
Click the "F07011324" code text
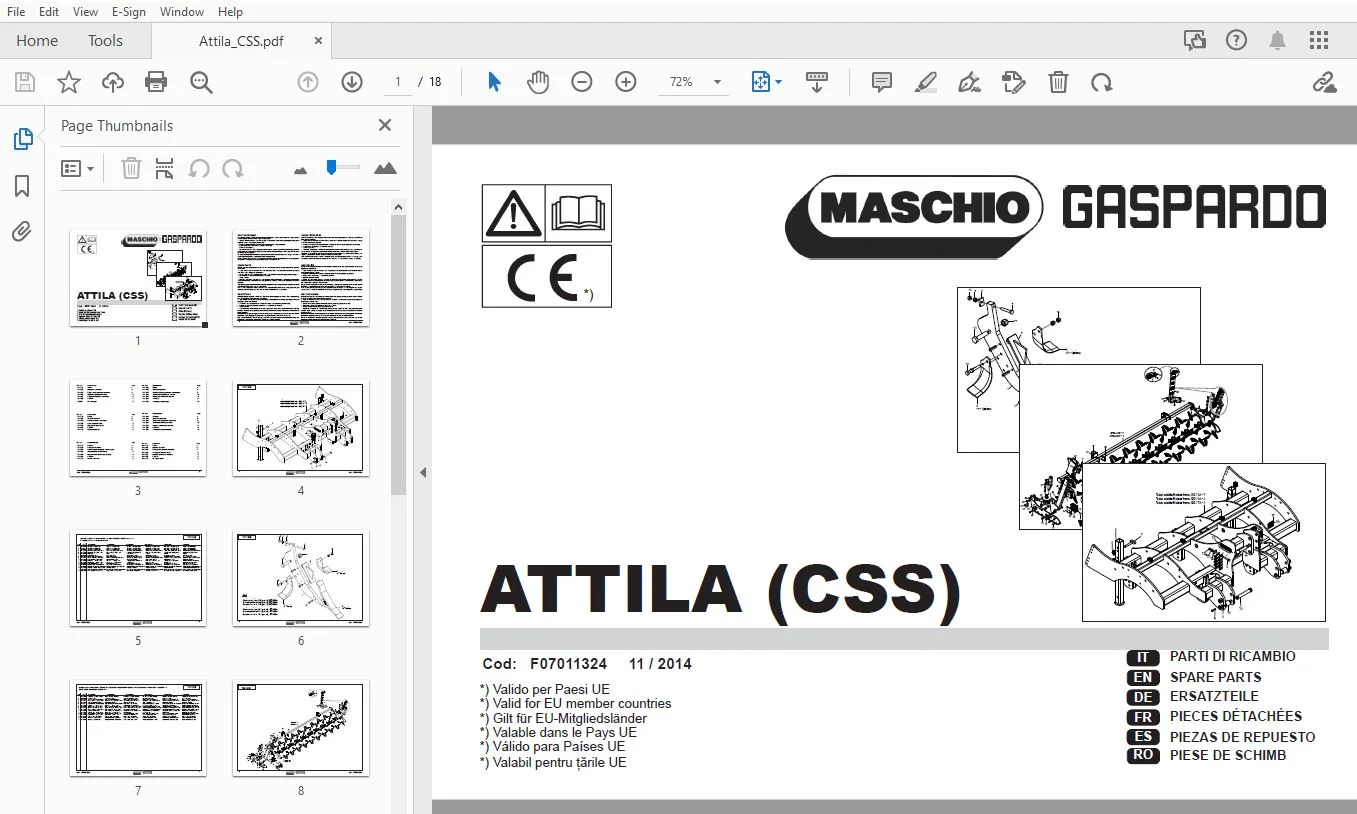(569, 664)
